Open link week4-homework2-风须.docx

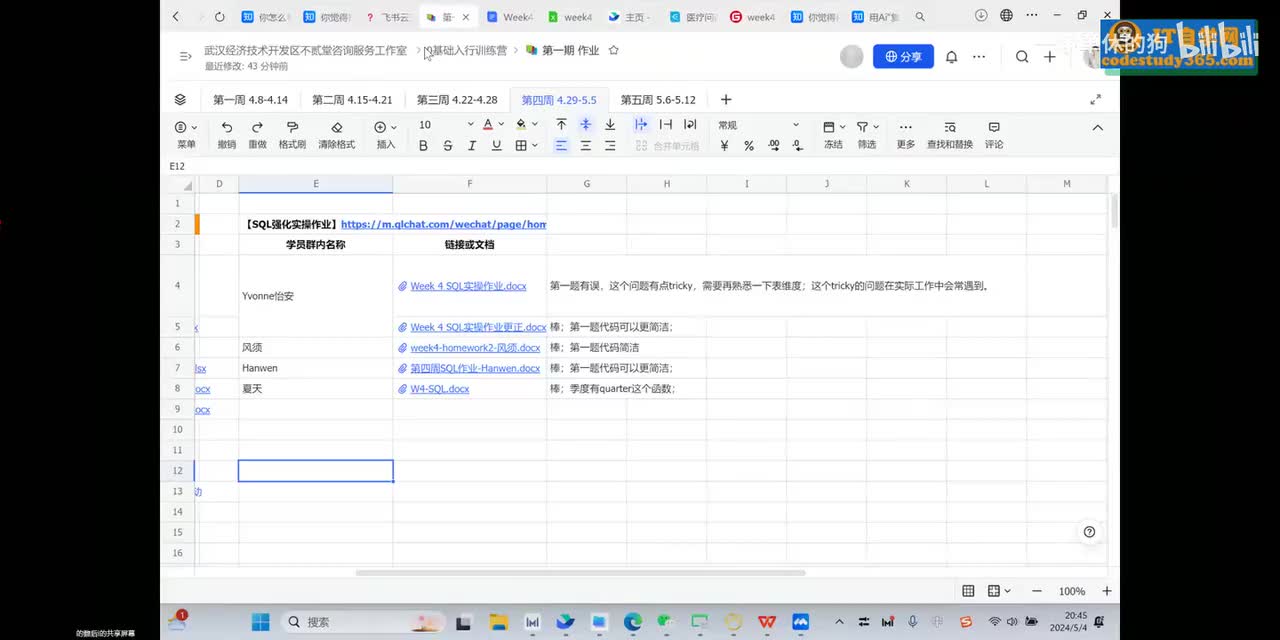pos(475,348)
